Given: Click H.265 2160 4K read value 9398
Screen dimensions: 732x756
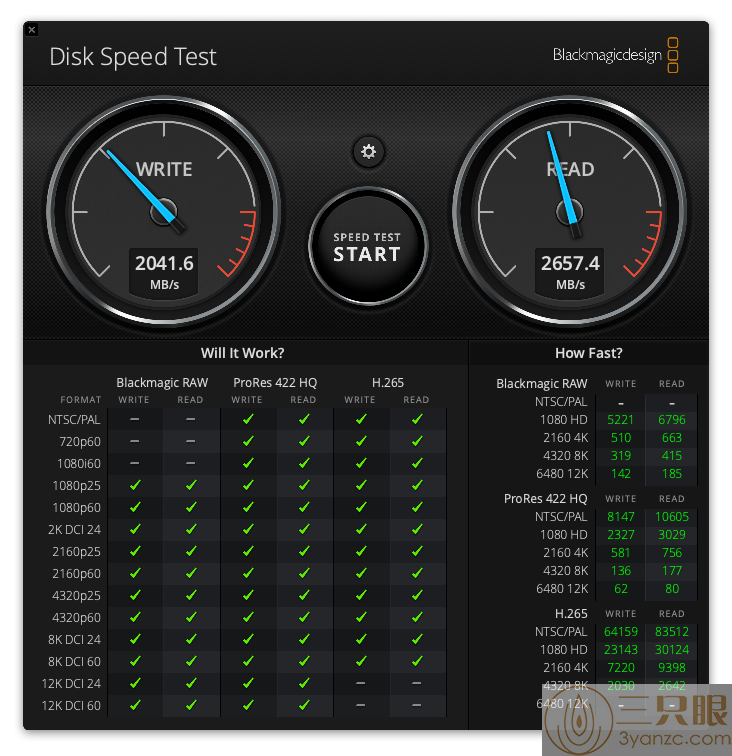Looking at the screenshot, I should point(672,668).
